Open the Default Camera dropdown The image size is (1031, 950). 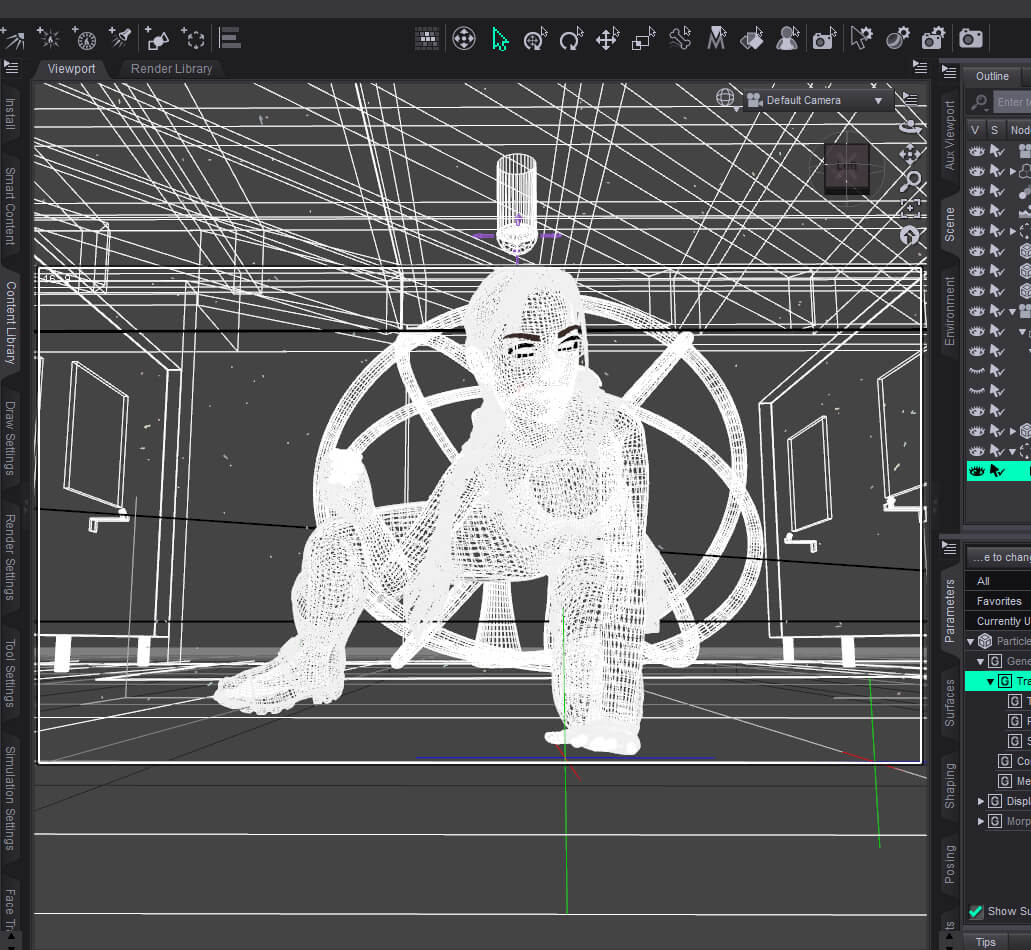818,101
